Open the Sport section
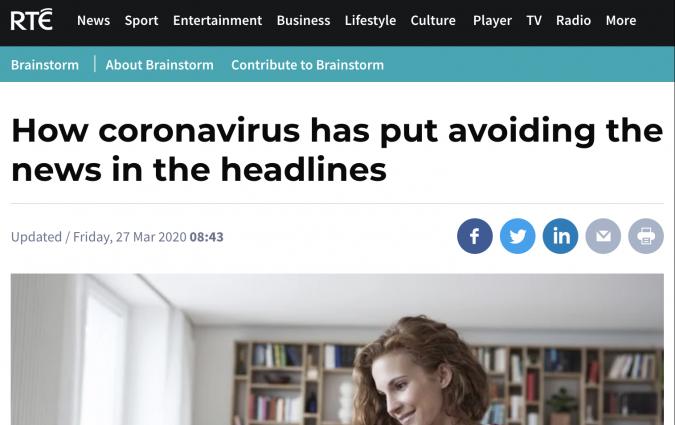Viewport: 675px width, 425px height. click(142, 20)
